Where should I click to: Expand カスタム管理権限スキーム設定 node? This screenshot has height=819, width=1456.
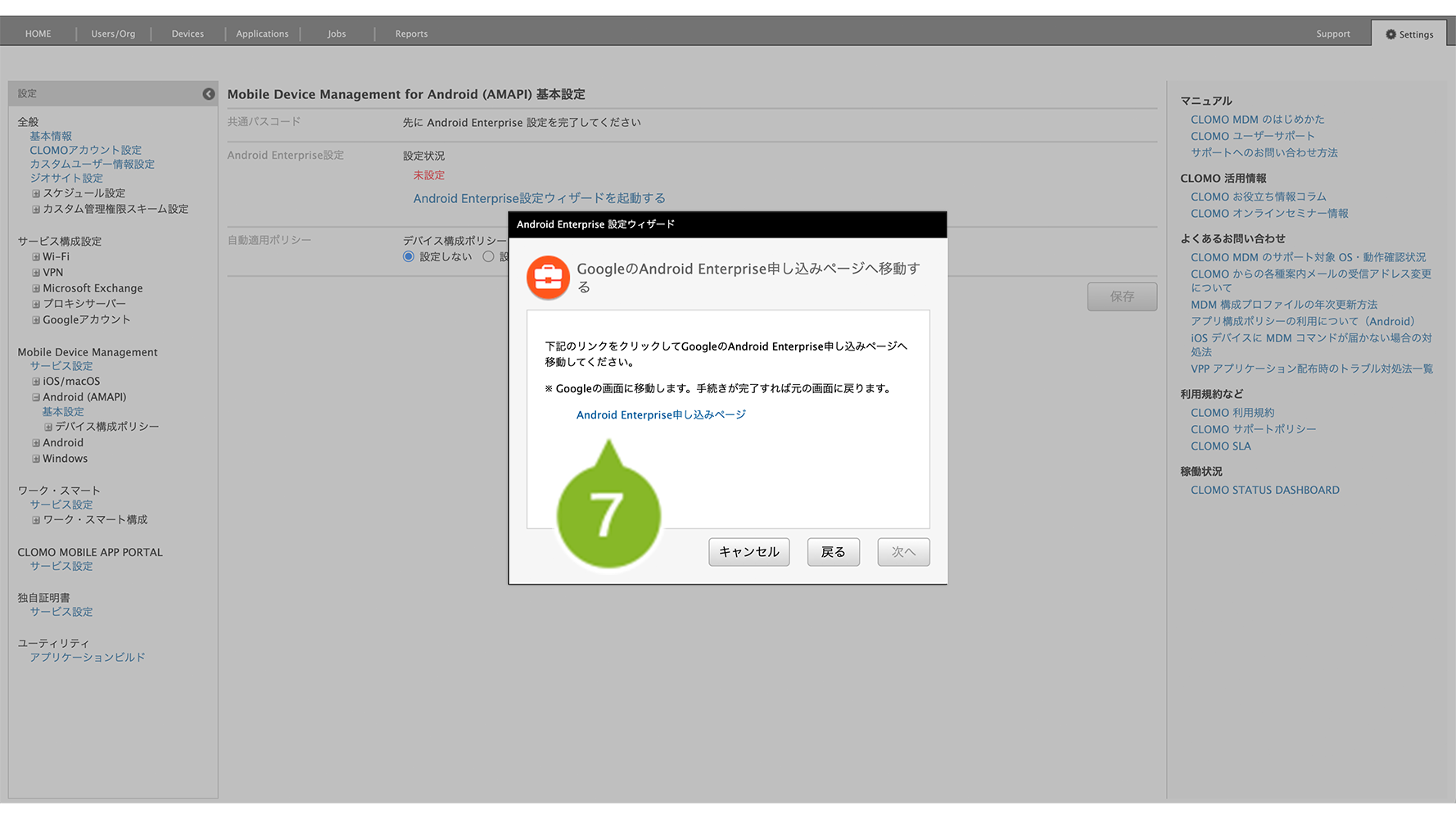coord(36,210)
